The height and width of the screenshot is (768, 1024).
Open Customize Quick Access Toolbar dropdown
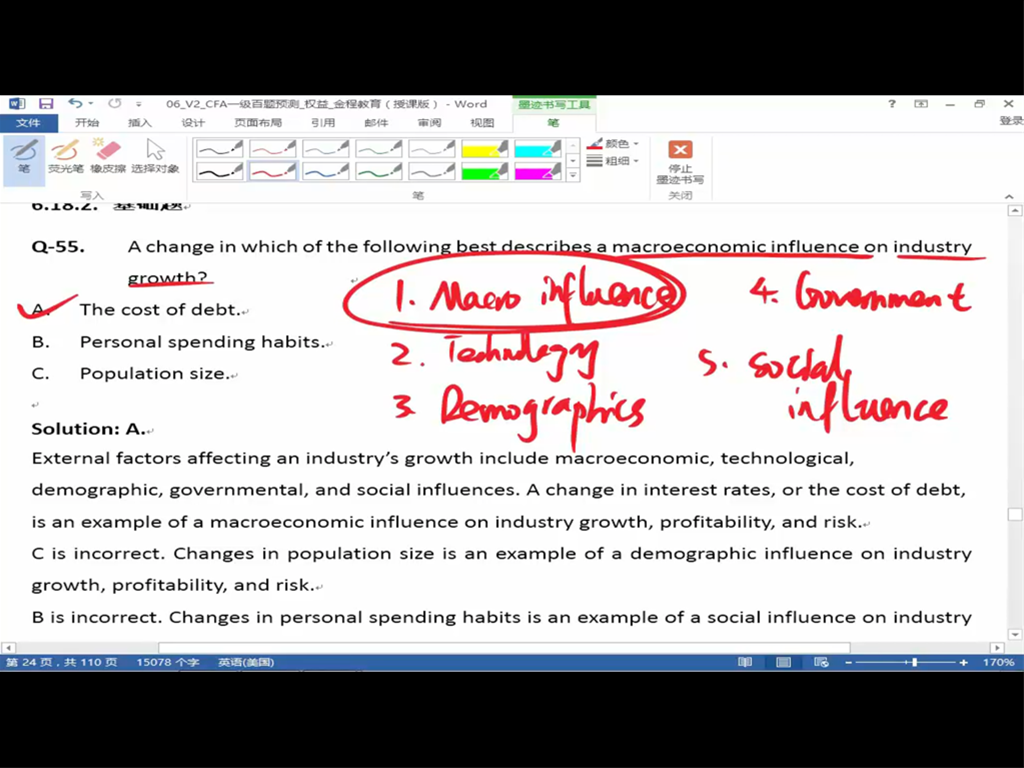[x=138, y=104]
